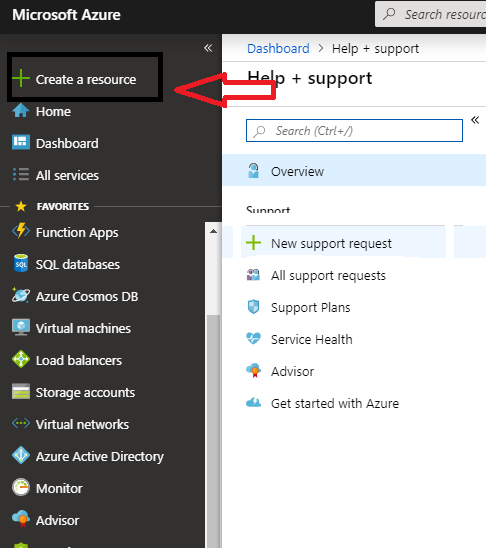Click the Home house icon
486x548 pixels.
pyautogui.click(x=21, y=111)
